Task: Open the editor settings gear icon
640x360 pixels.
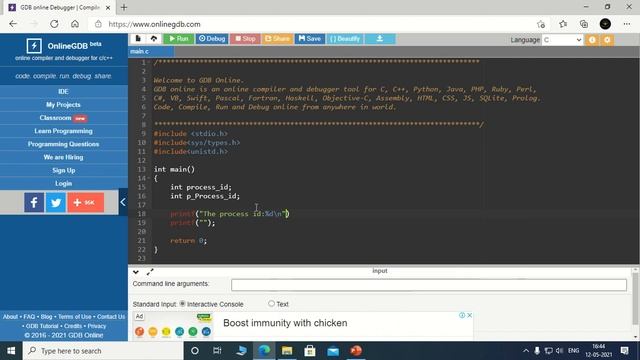Action: tap(607, 40)
